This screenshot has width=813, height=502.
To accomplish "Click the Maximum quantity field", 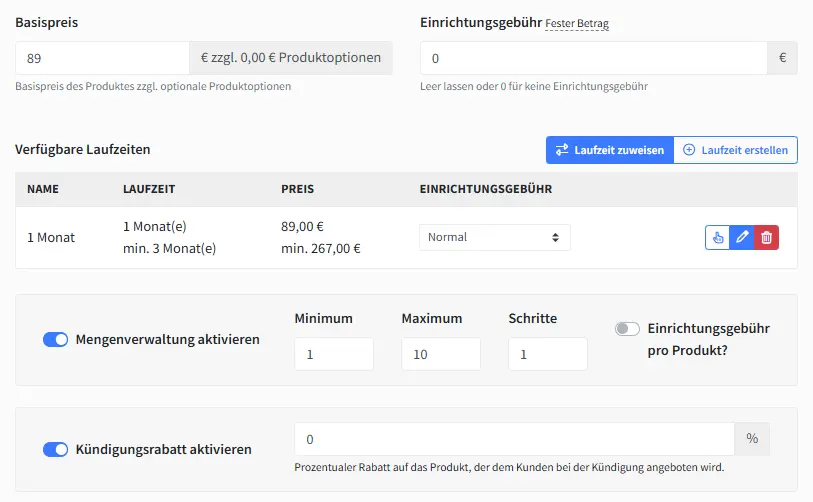I will (441, 354).
